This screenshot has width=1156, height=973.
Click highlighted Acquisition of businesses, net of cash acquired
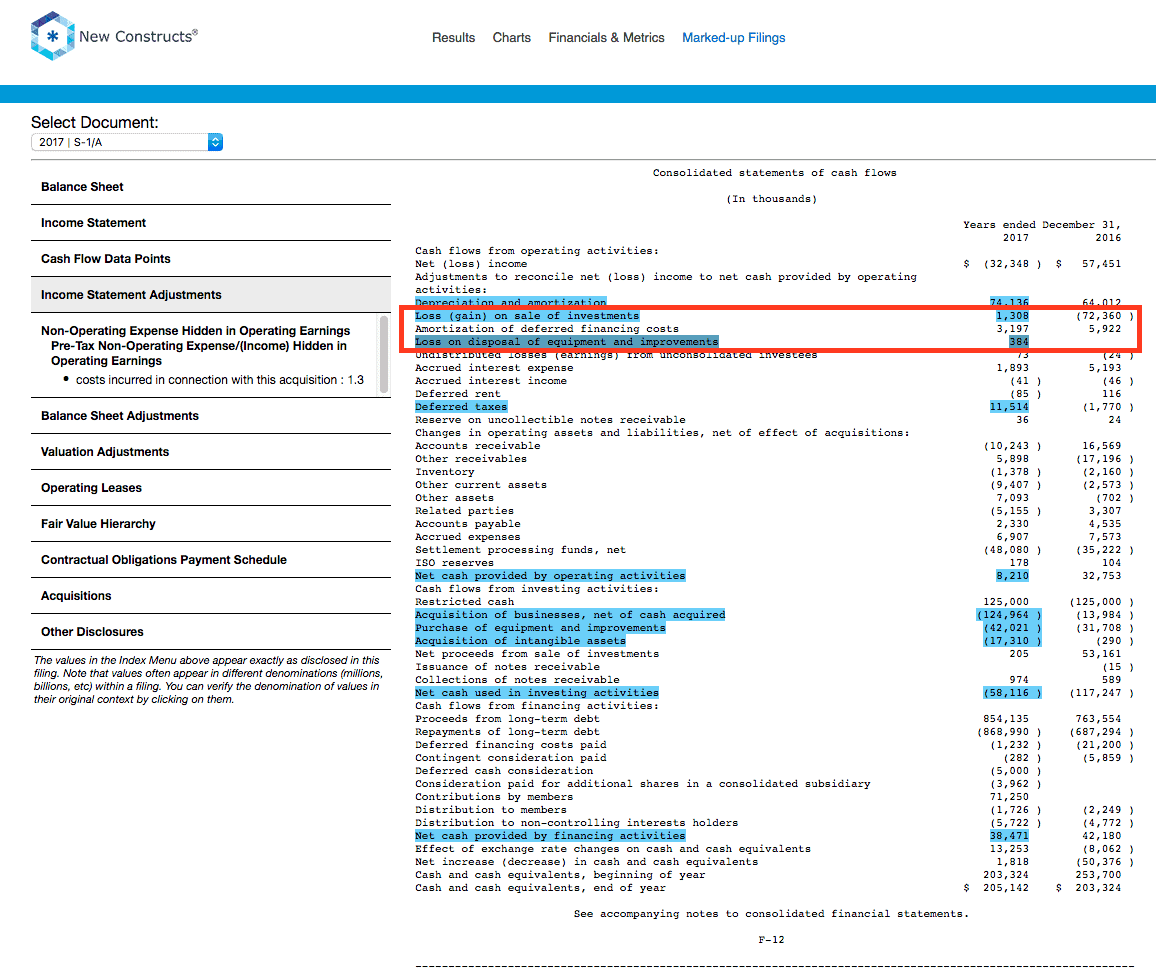point(570,615)
